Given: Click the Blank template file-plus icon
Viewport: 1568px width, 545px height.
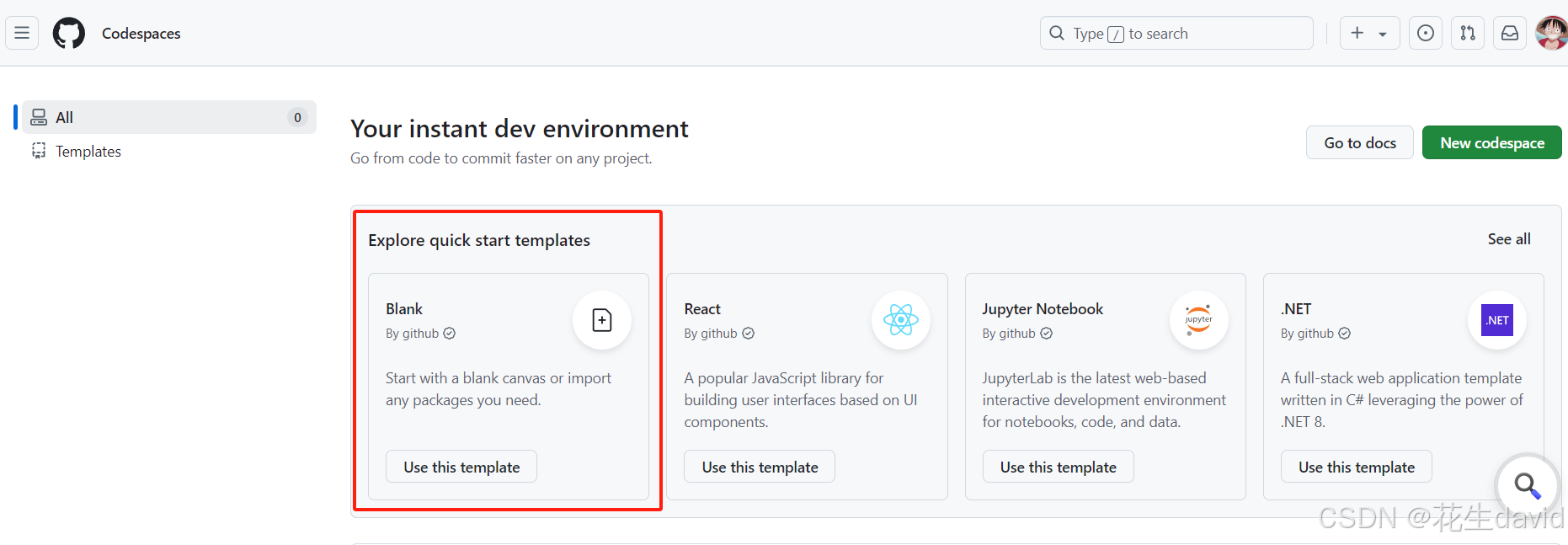Looking at the screenshot, I should click(x=602, y=320).
